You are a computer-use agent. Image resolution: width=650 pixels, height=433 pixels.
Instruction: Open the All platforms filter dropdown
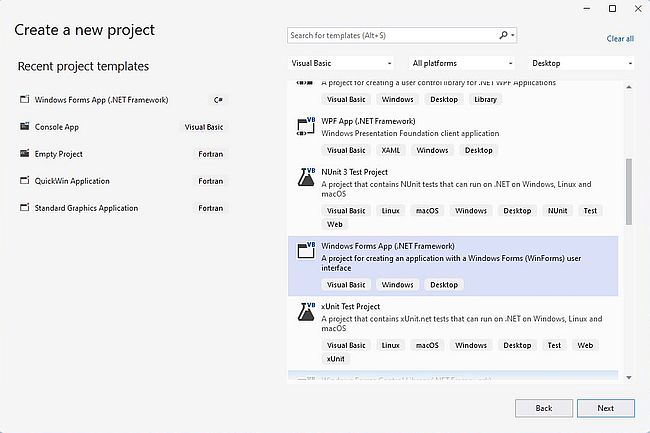(462, 63)
